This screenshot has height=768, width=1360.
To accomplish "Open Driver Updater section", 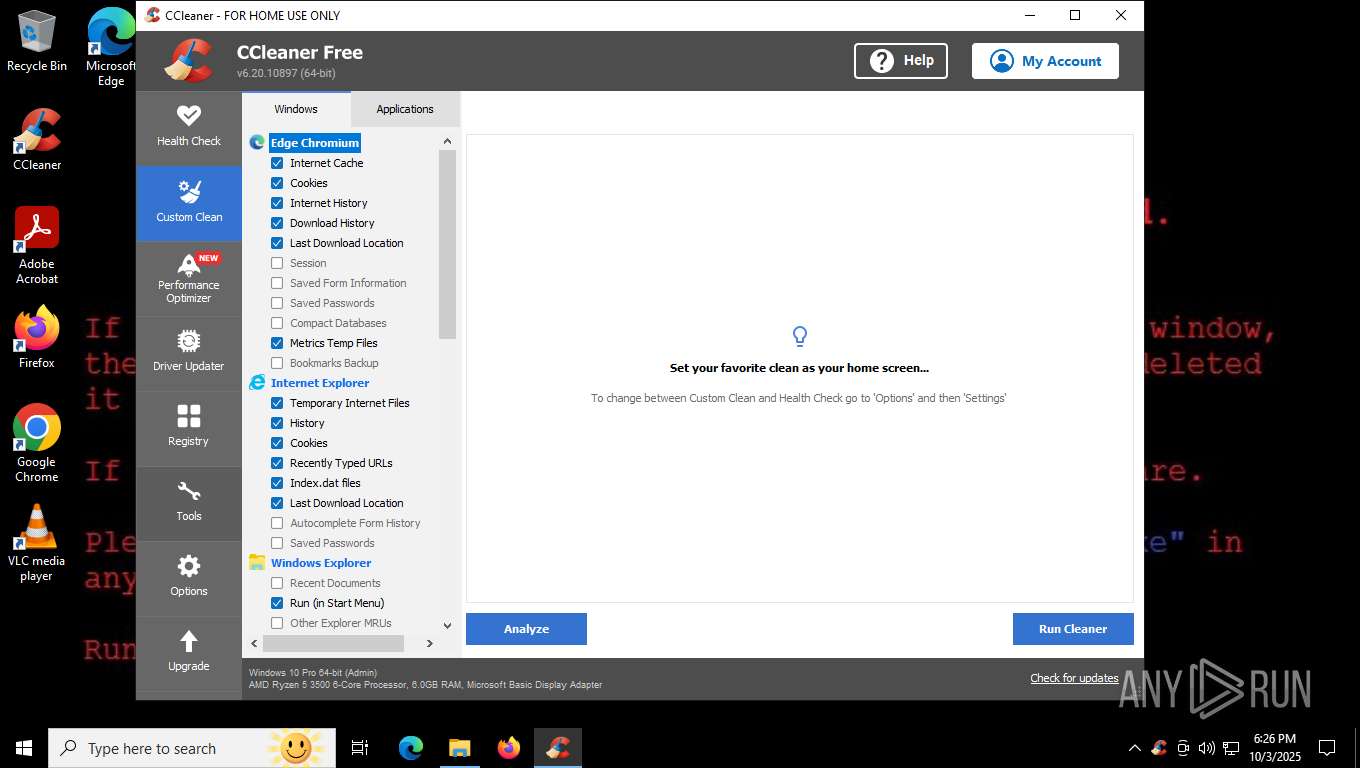I will 189,353.
